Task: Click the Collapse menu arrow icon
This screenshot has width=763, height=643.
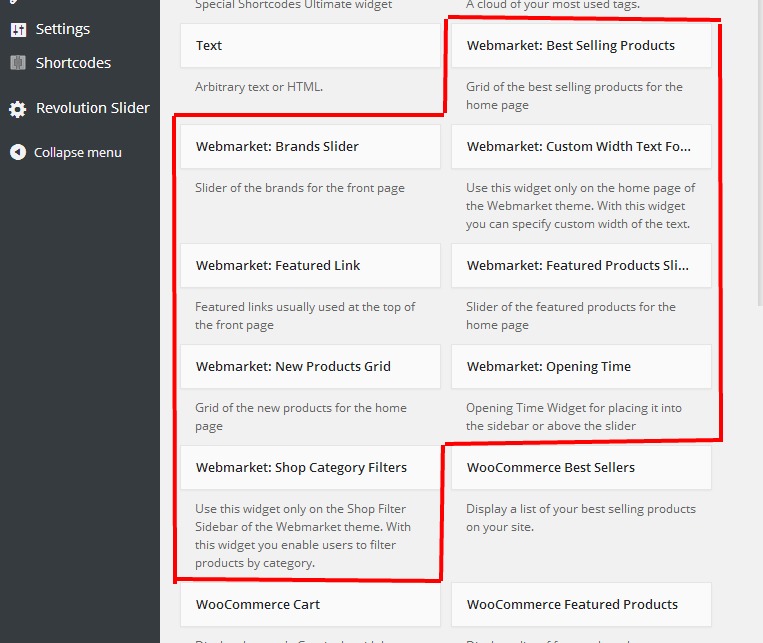Action: click(x=18, y=152)
